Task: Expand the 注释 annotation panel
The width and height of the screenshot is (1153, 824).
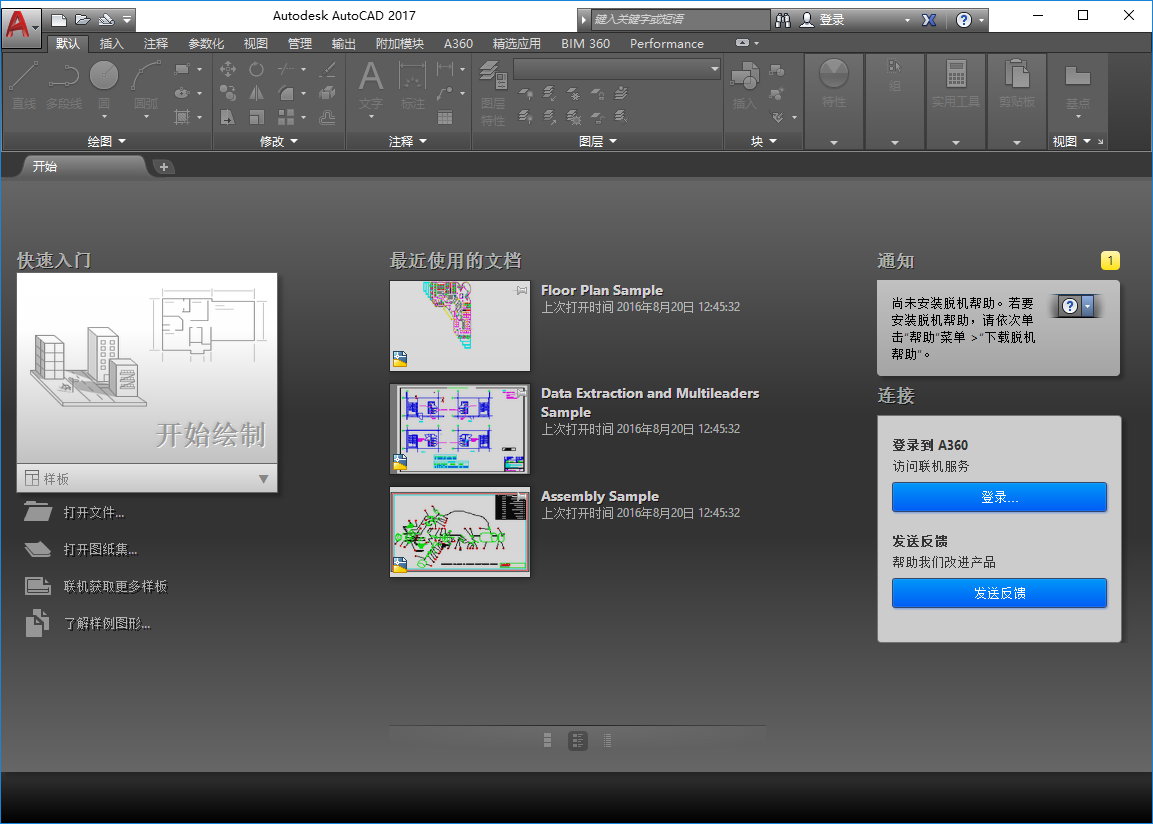Action: [x=407, y=141]
